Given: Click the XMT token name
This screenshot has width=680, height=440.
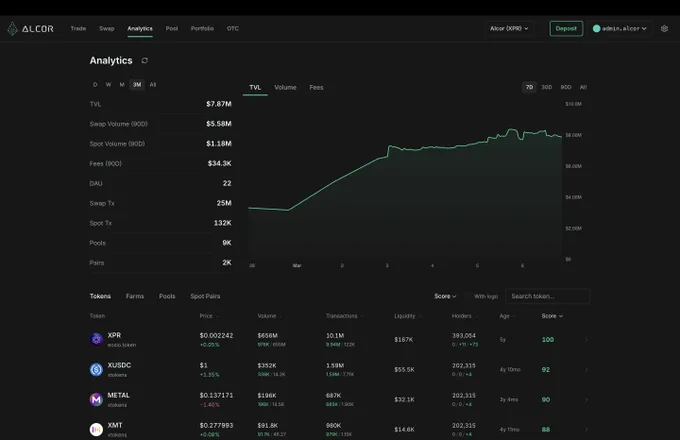Looking at the screenshot, I should coord(115,425).
